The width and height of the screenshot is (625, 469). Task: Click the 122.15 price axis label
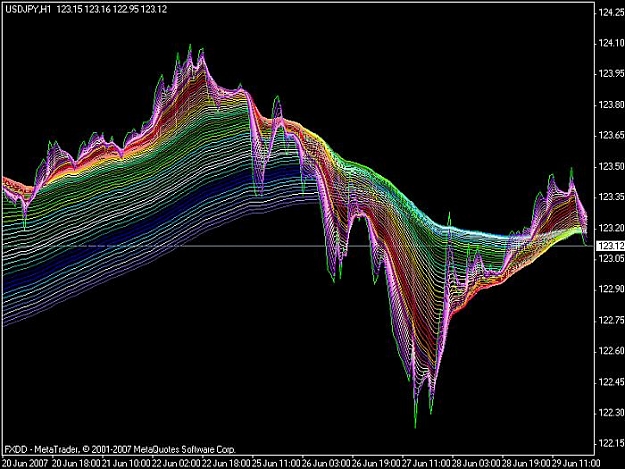click(x=611, y=443)
